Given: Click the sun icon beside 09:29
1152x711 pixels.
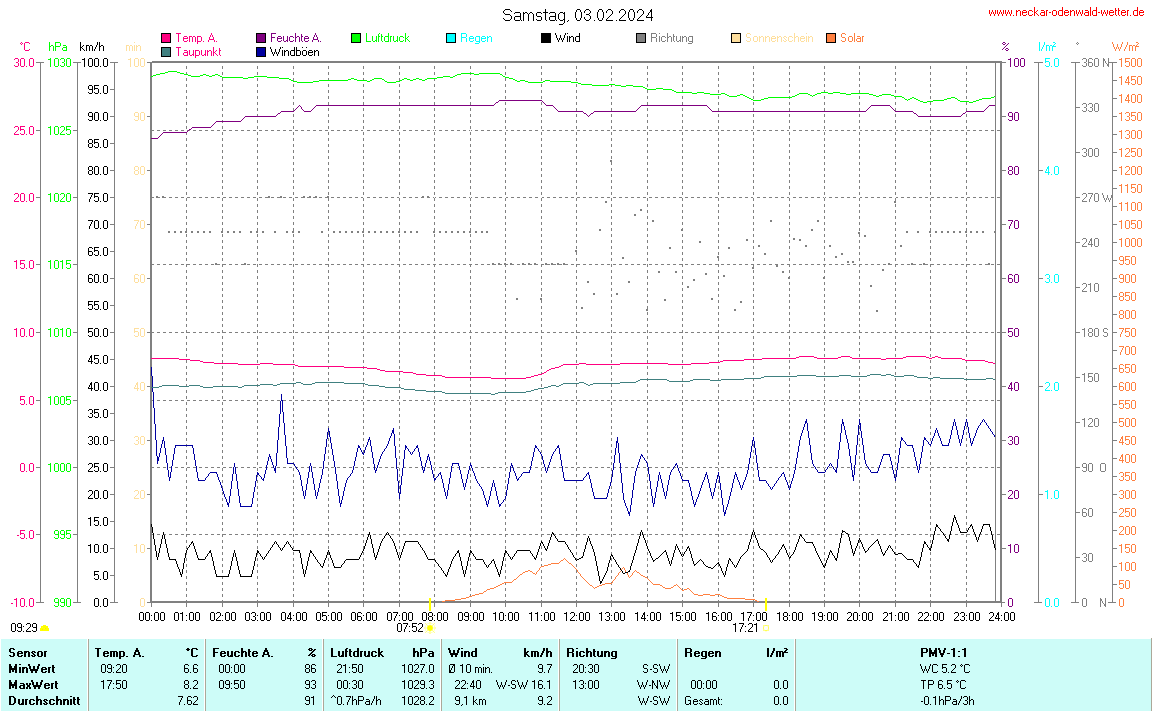Looking at the screenshot, I should [x=45, y=628].
